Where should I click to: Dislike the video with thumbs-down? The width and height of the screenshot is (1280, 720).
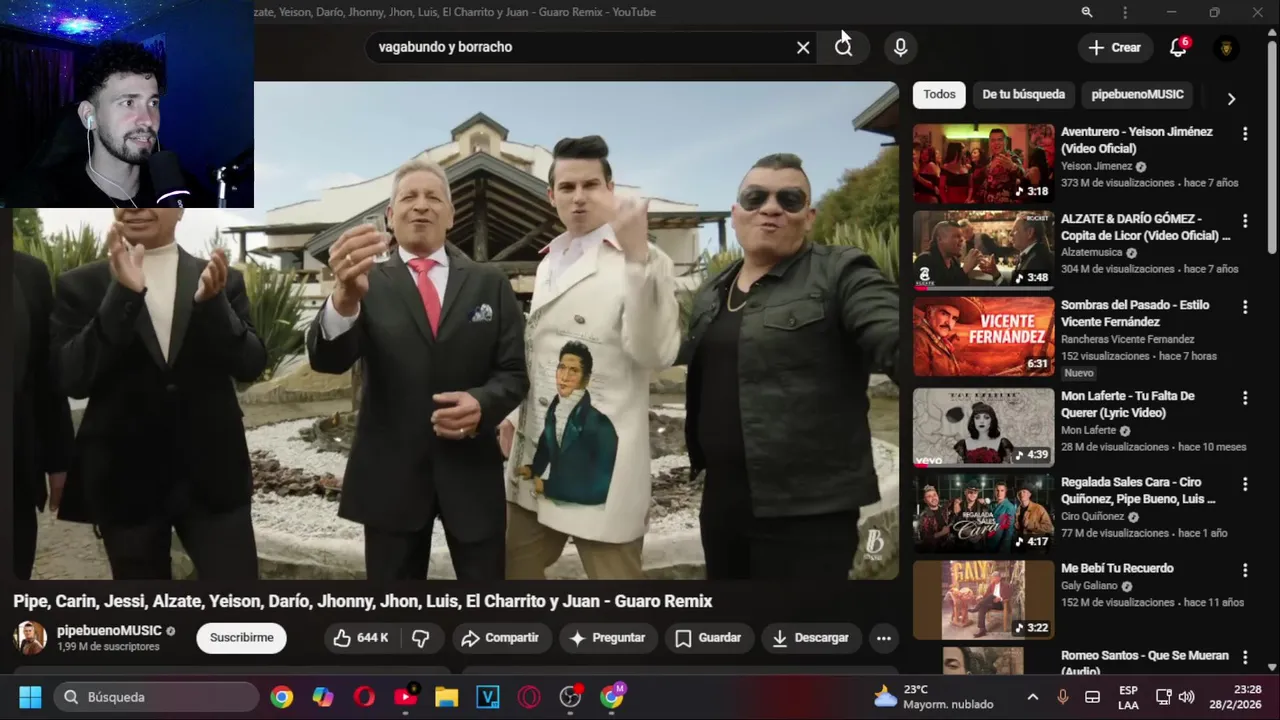pyautogui.click(x=421, y=638)
